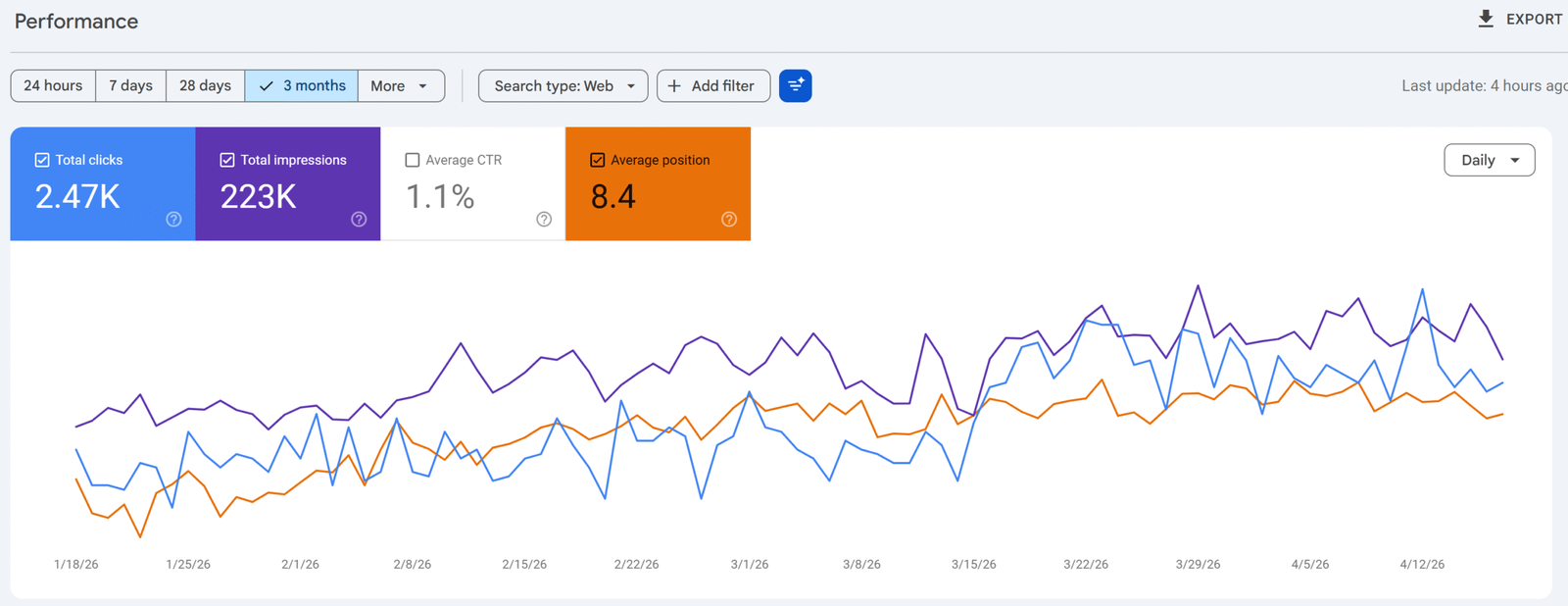
Task: Uncheck the Average position checkbox
Action: (x=598, y=160)
